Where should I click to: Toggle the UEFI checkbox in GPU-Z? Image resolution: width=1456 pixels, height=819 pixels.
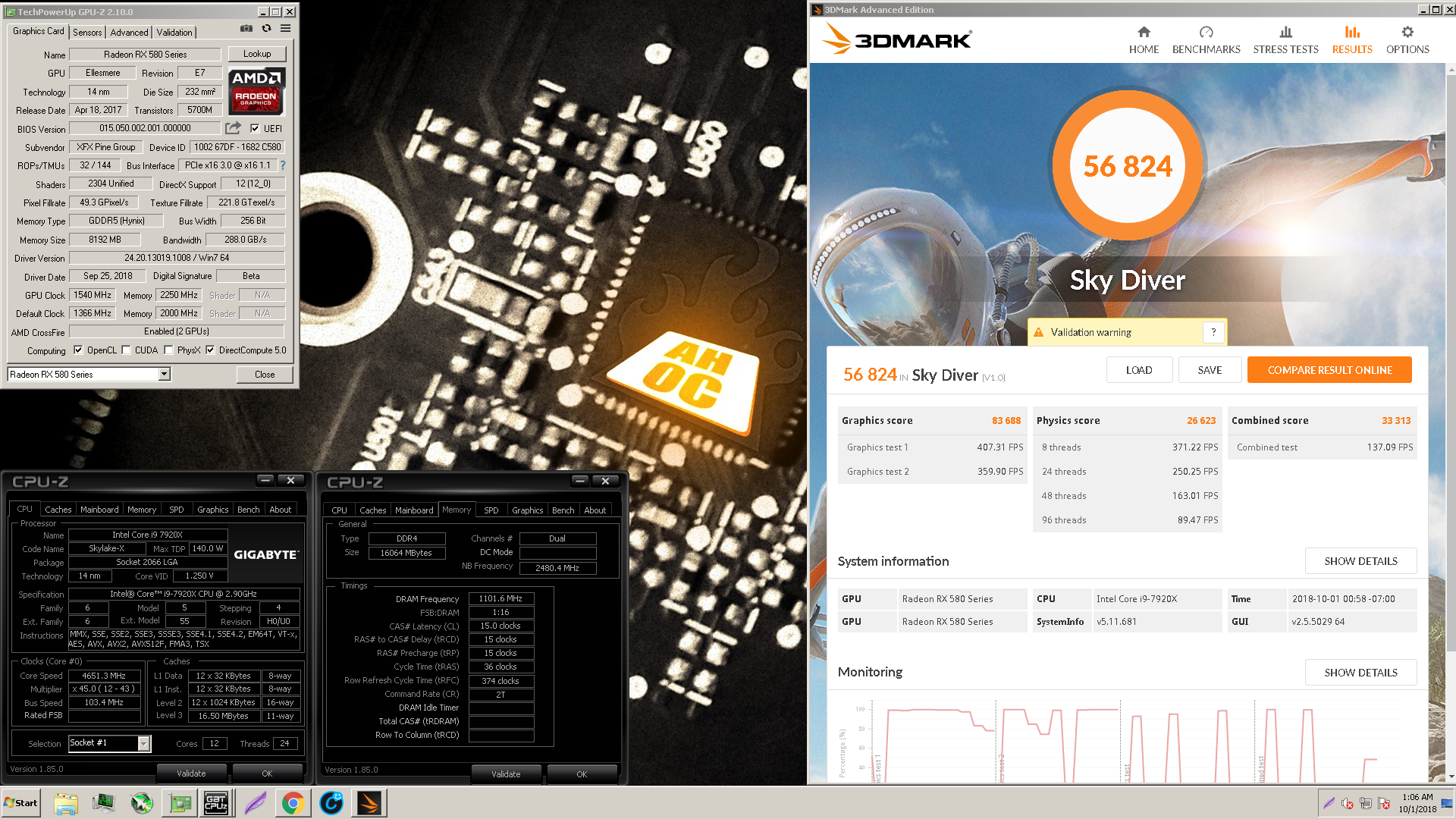(255, 128)
